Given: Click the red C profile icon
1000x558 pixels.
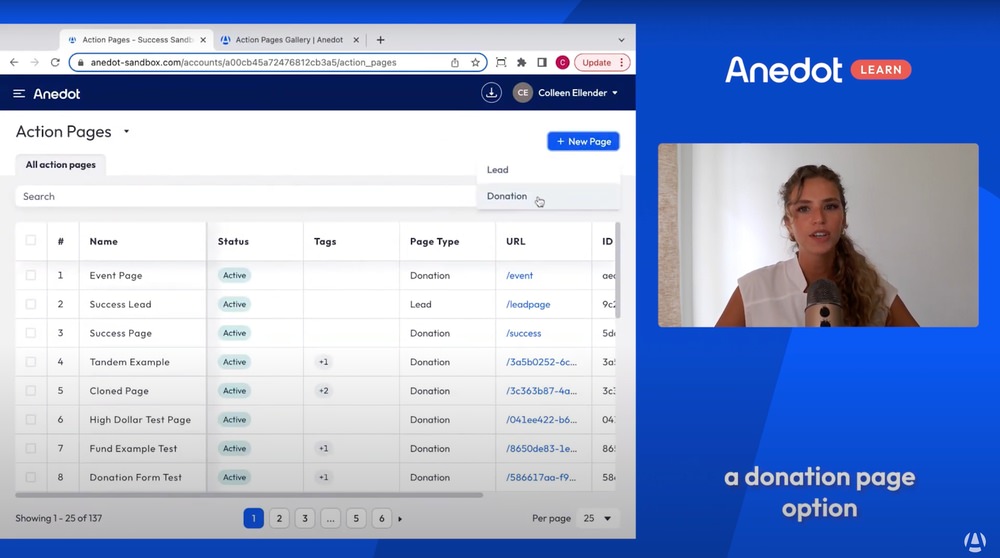Looking at the screenshot, I should tap(562, 62).
